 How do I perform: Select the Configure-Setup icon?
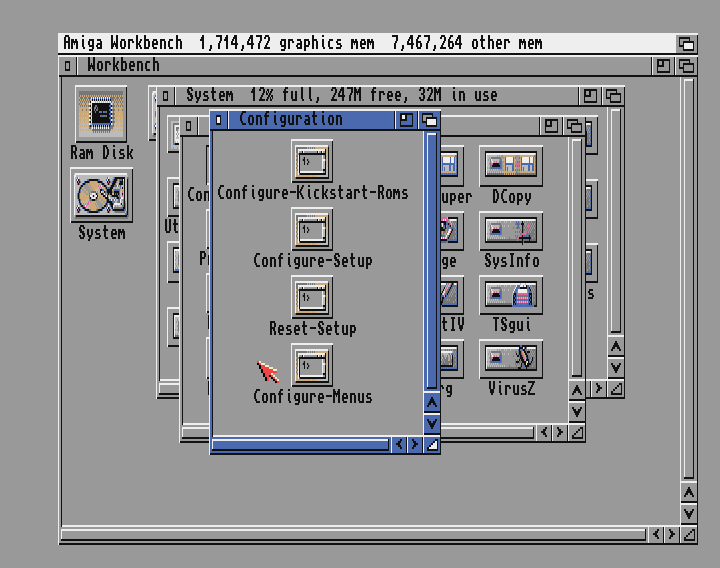coord(312,229)
